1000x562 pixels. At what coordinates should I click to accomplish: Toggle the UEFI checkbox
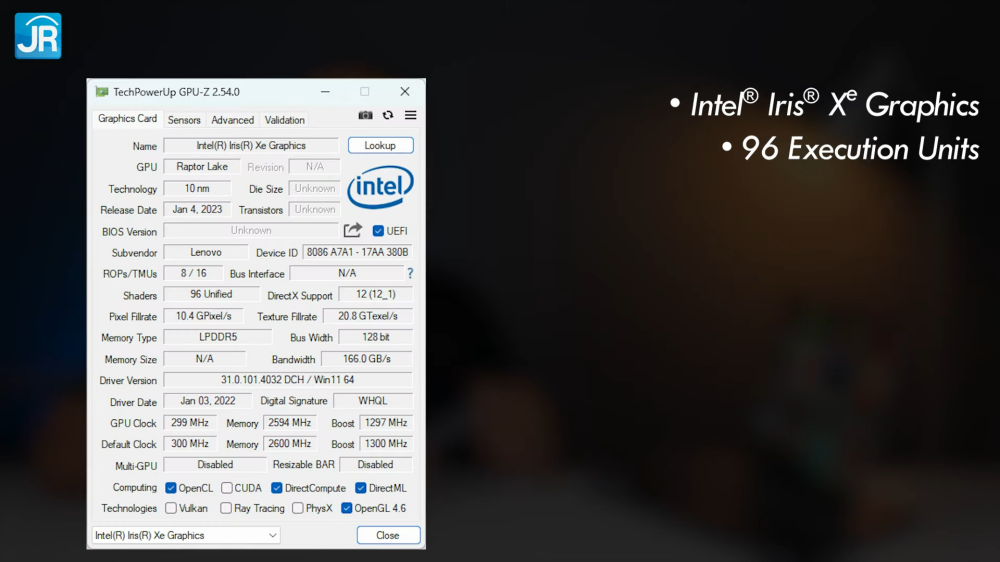378,231
